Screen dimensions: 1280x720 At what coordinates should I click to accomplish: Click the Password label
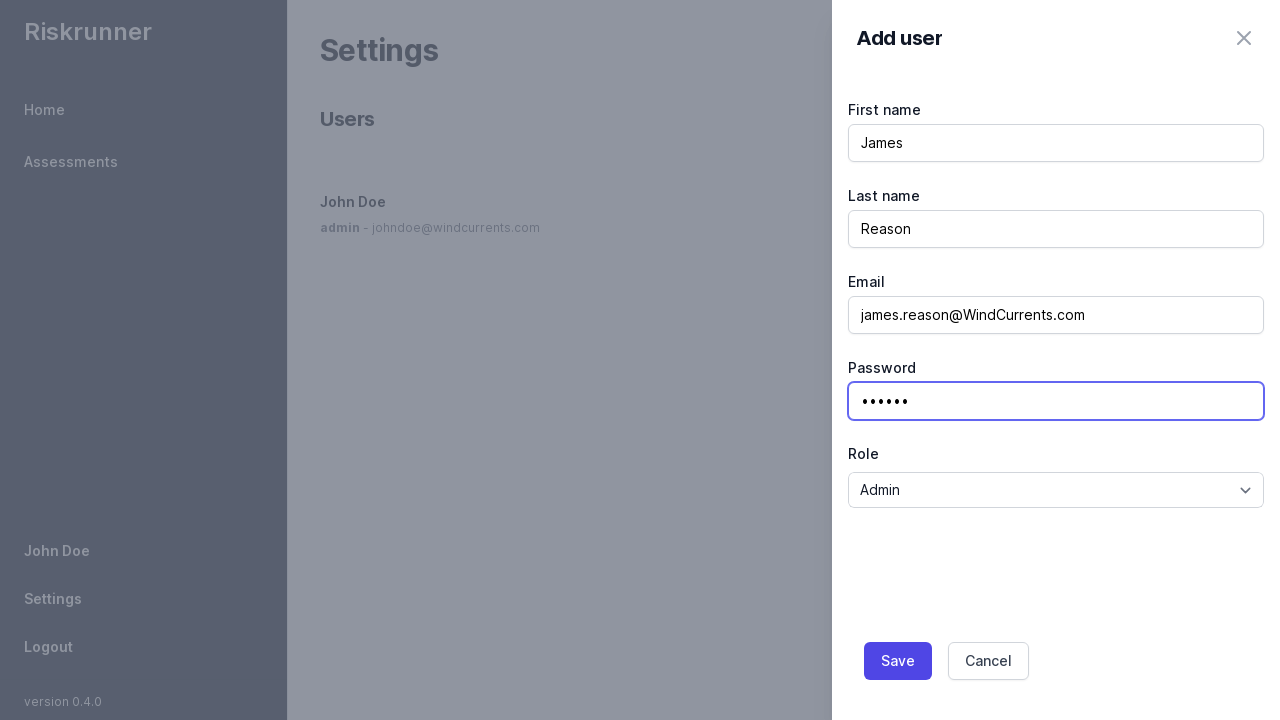click(x=881, y=368)
